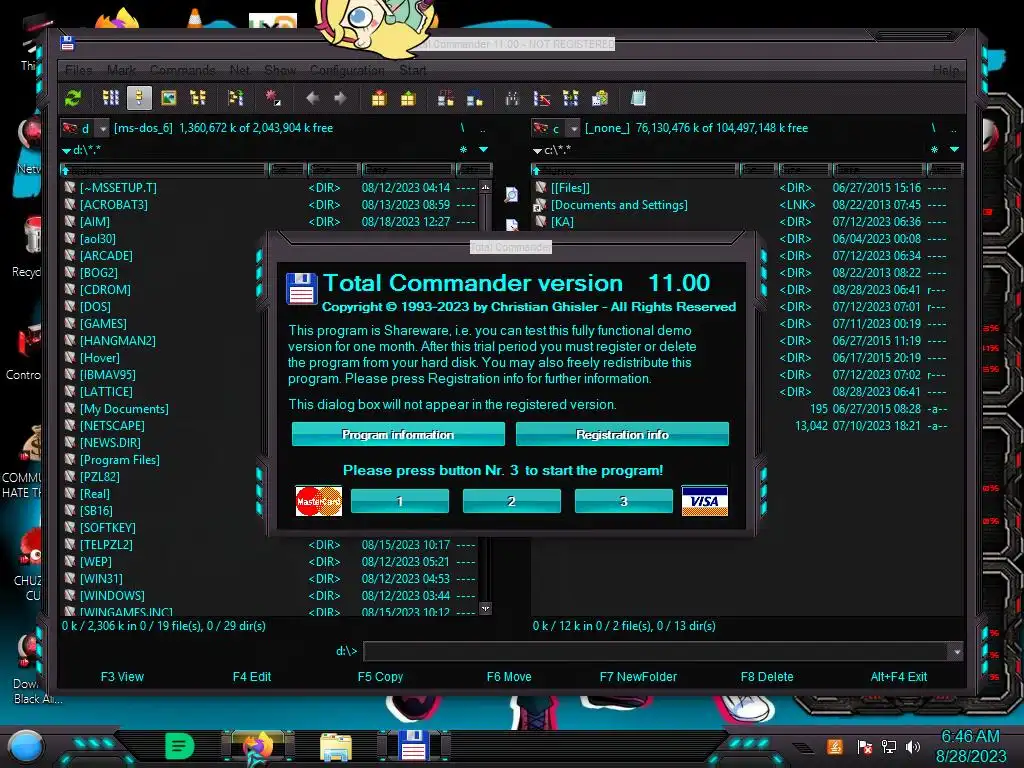The width and height of the screenshot is (1024, 768).
Task: Click the folder sync arrows toolbar icon
Action: point(235,98)
